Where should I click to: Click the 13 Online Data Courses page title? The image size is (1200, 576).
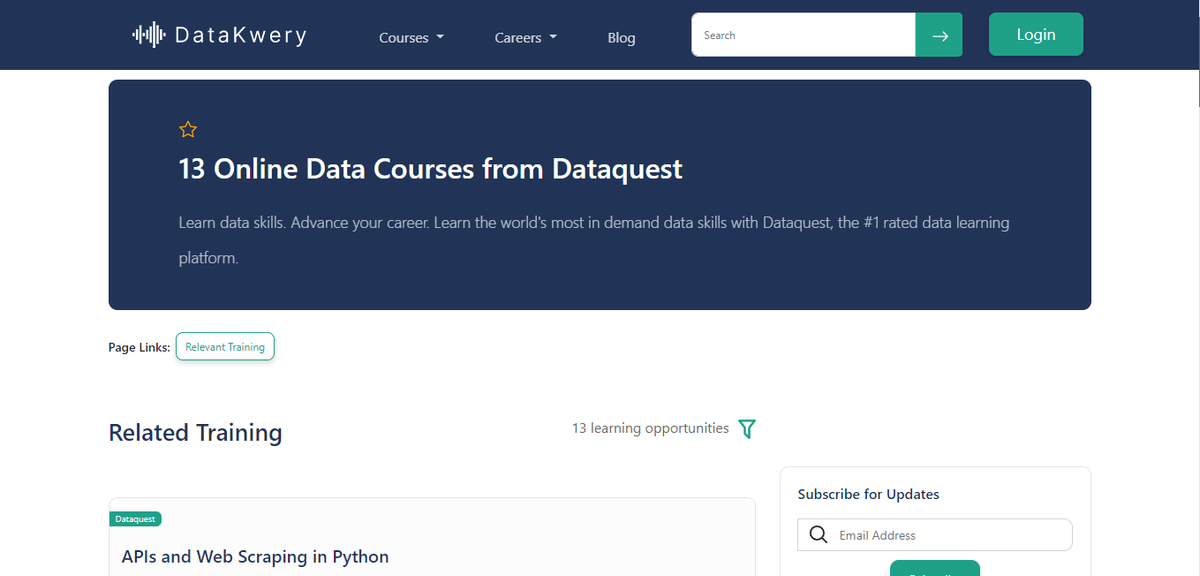point(430,169)
